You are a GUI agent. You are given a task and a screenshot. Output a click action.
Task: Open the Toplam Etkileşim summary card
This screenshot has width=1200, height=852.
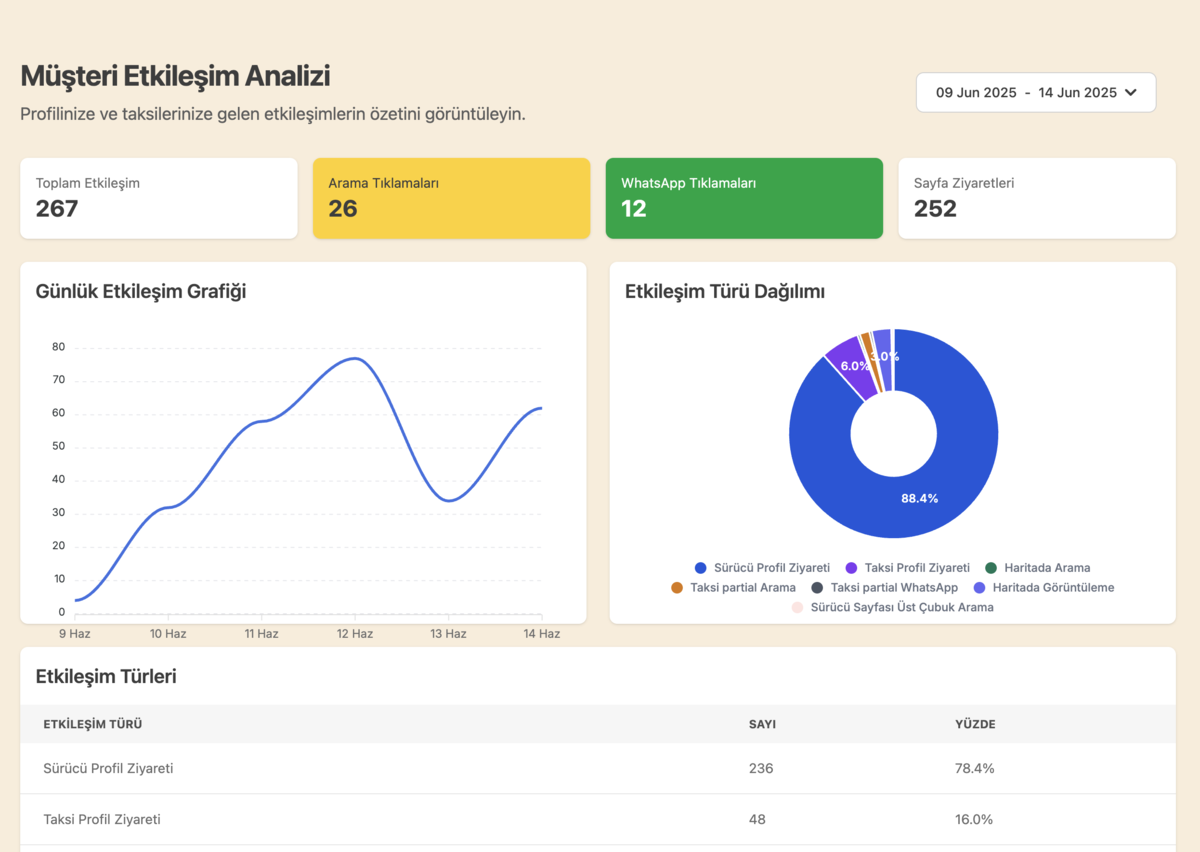158,198
